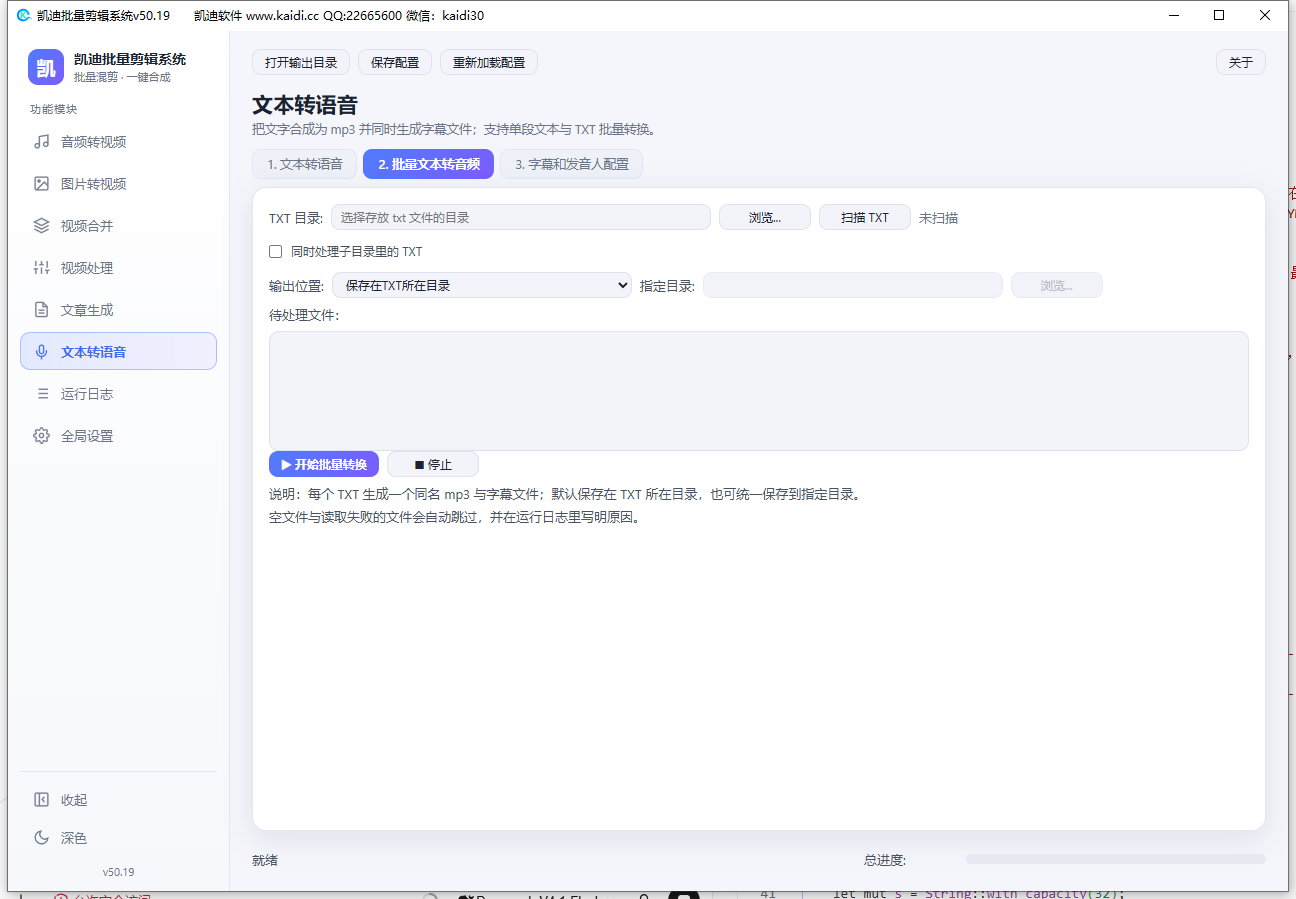Click the 视频合并 layers icon
Viewport: 1296px width, 899px height.
(41, 226)
